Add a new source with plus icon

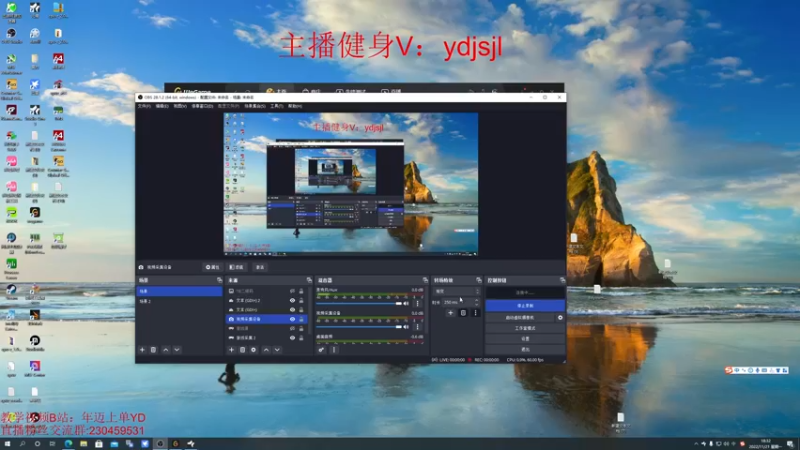(231, 350)
